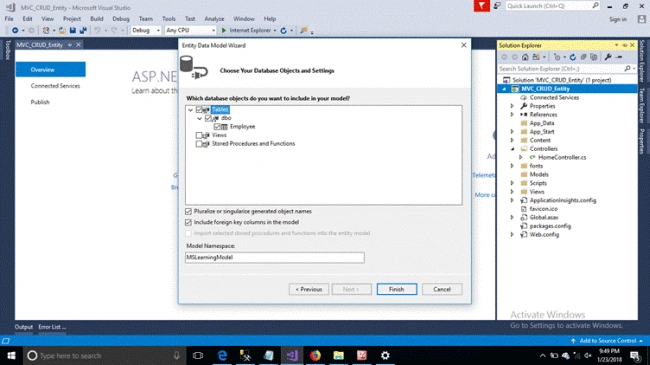Click the New Project toolbar icon
Viewport: 650px width, 365px height.
tap(46, 30)
